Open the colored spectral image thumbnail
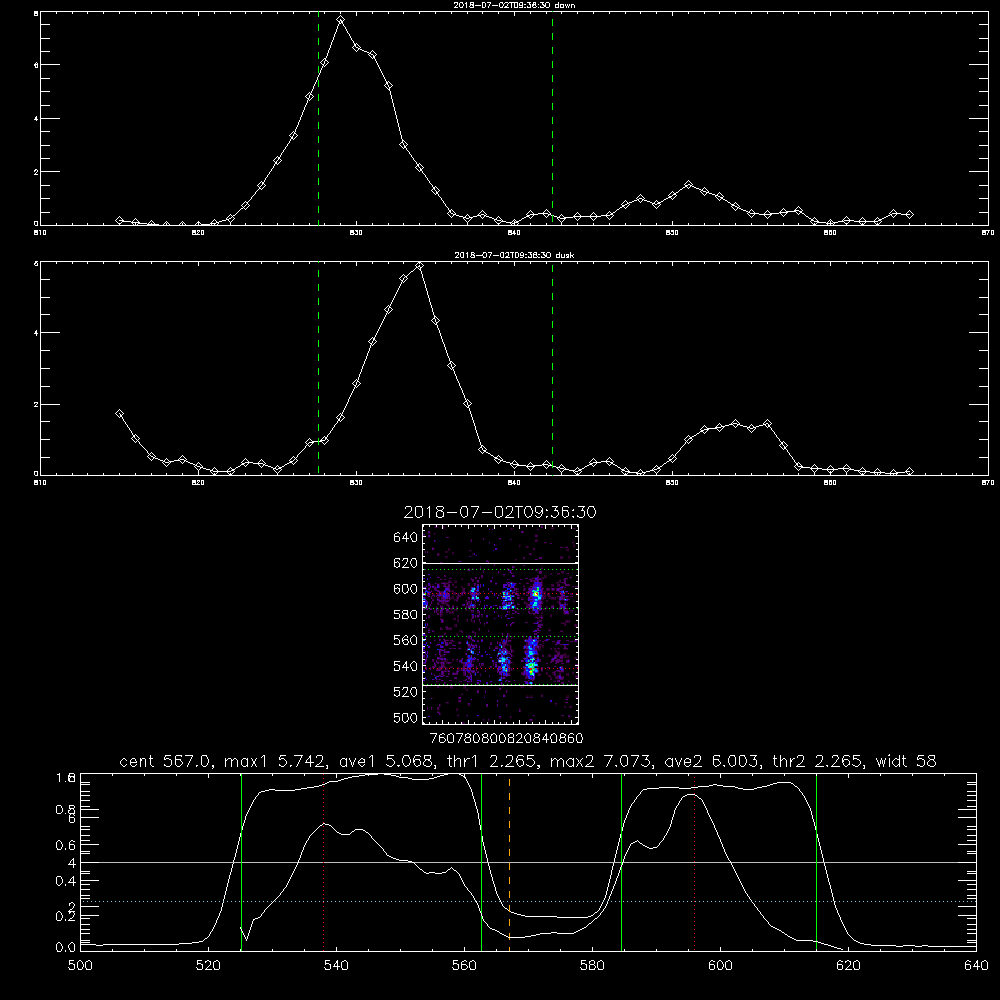 (x=500, y=624)
